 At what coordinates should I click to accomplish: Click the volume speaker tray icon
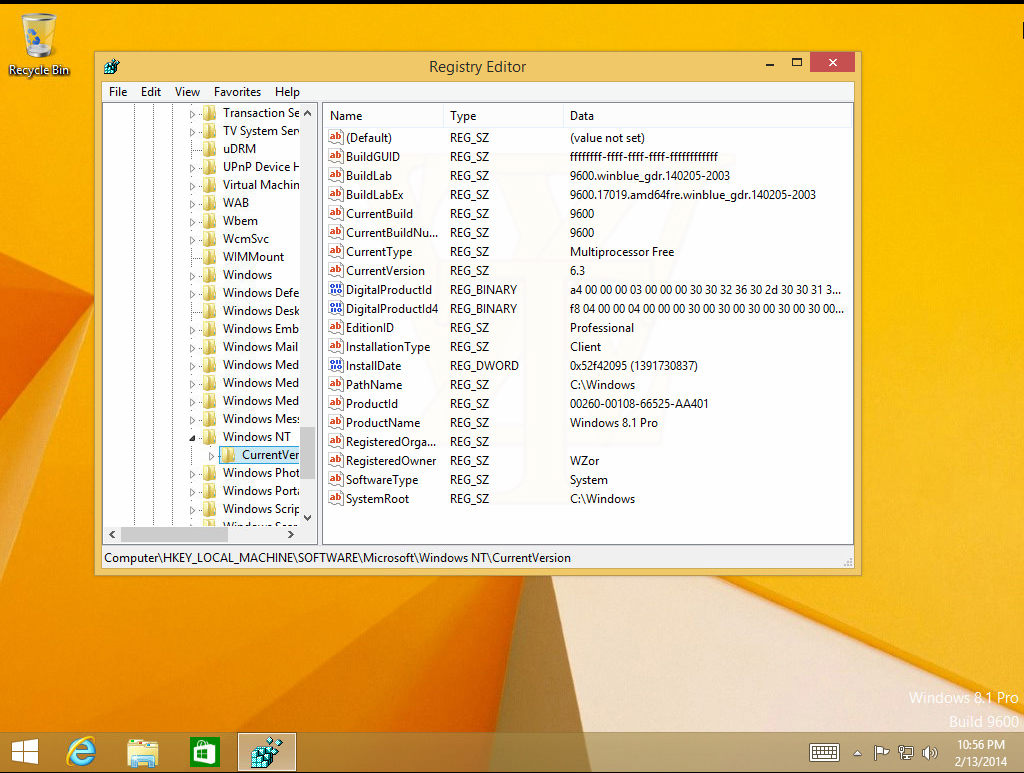tap(930, 753)
